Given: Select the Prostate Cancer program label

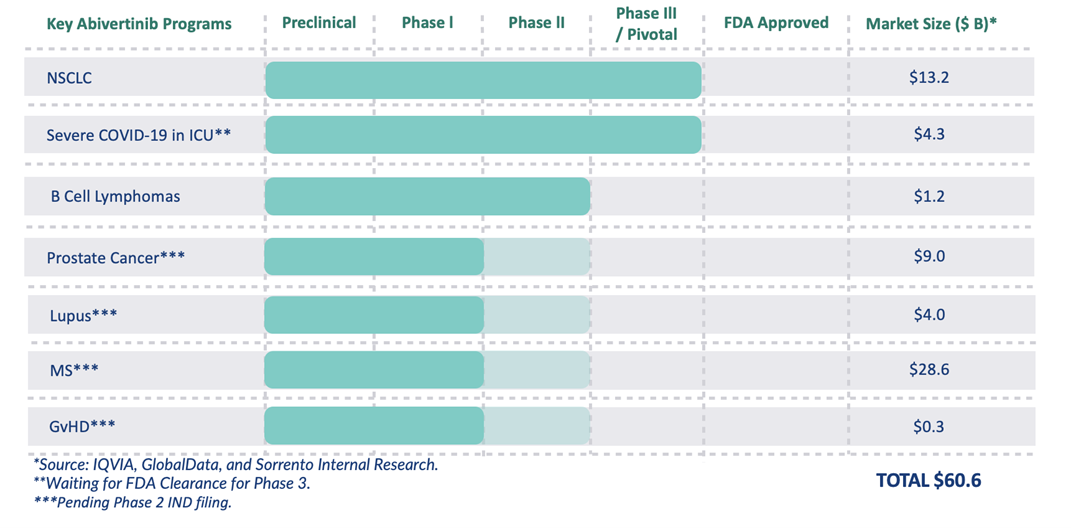Looking at the screenshot, I should [x=115, y=258].
